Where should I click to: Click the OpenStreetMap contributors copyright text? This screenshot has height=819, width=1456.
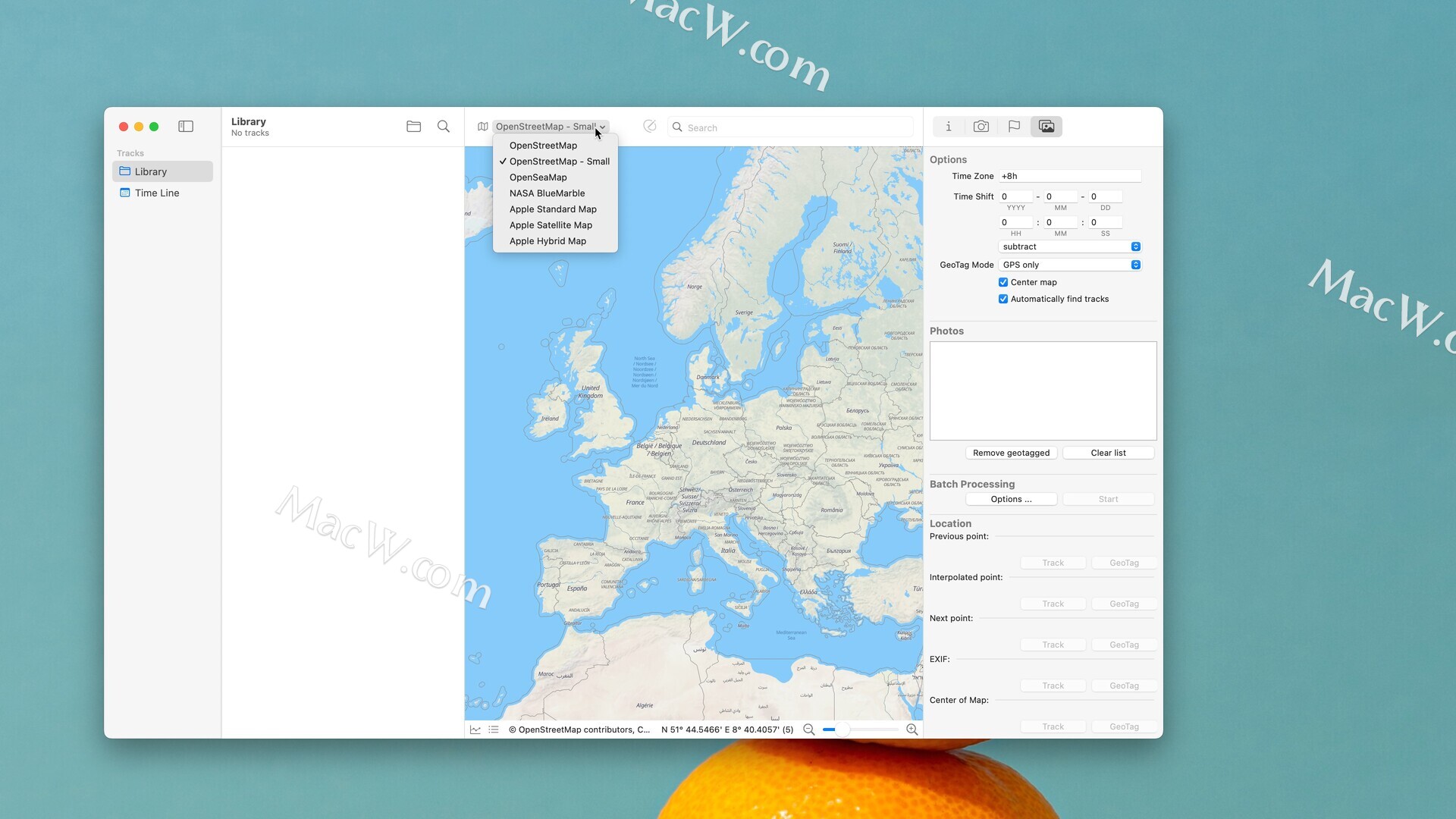579,730
